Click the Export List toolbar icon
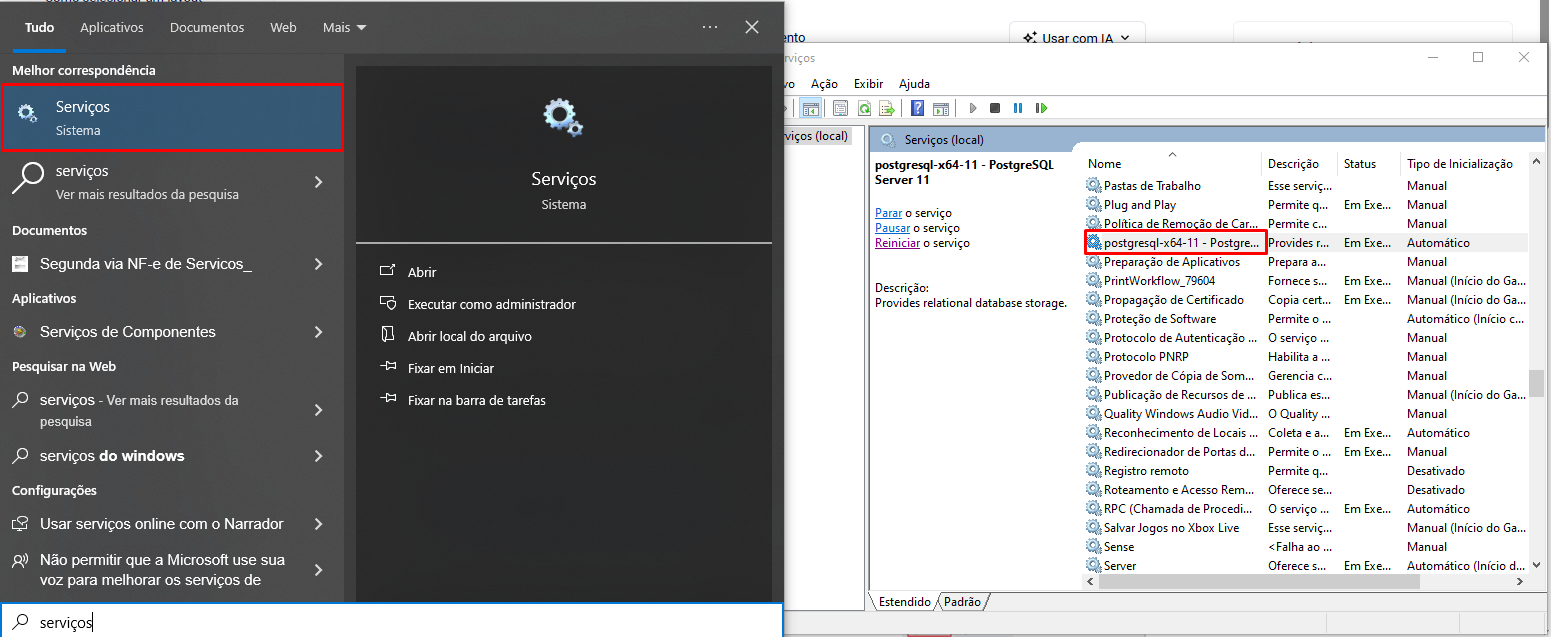Image resolution: width=1551 pixels, height=637 pixels. pyautogui.click(x=887, y=108)
